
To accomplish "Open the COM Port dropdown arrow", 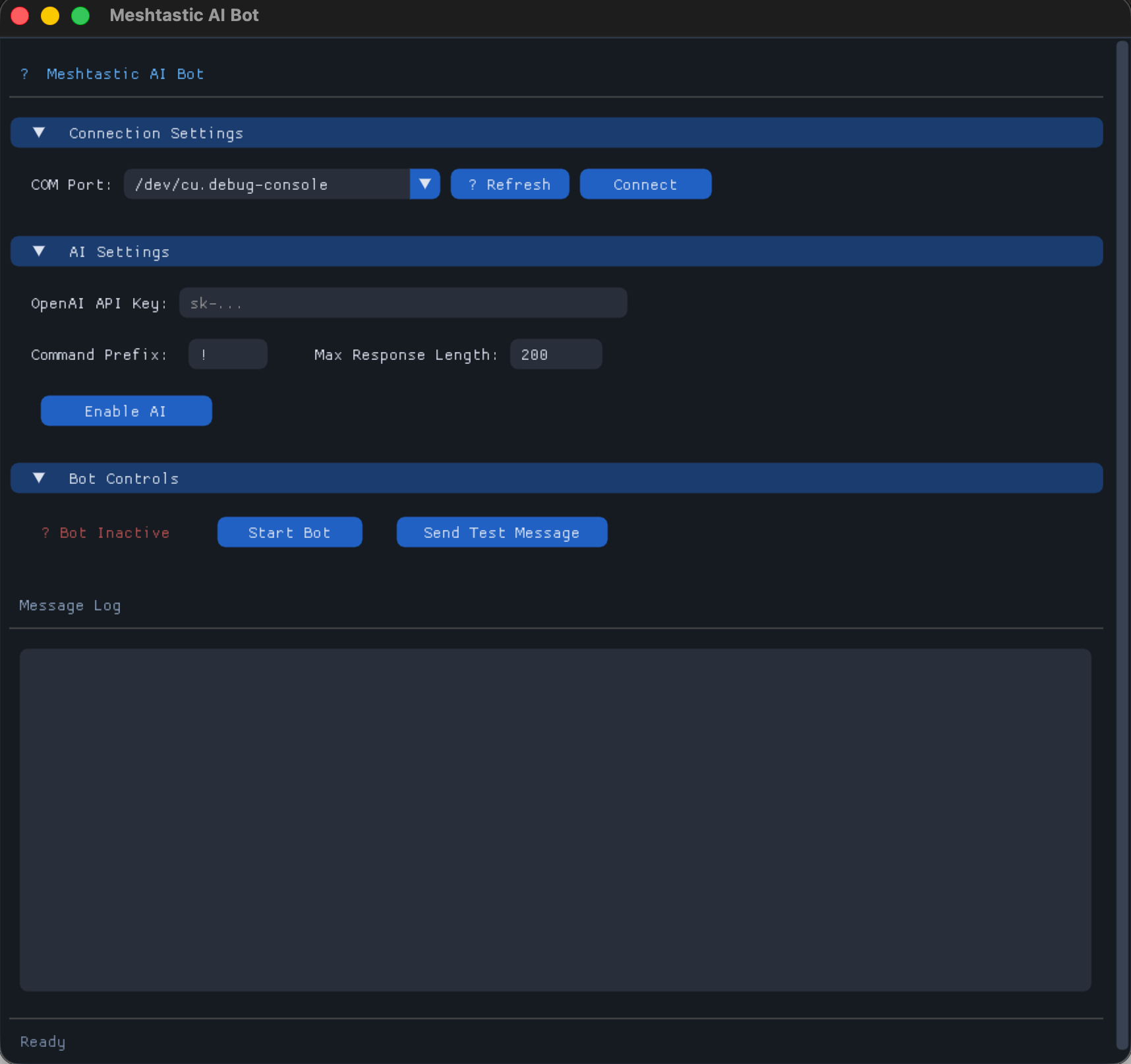I will click(425, 184).
